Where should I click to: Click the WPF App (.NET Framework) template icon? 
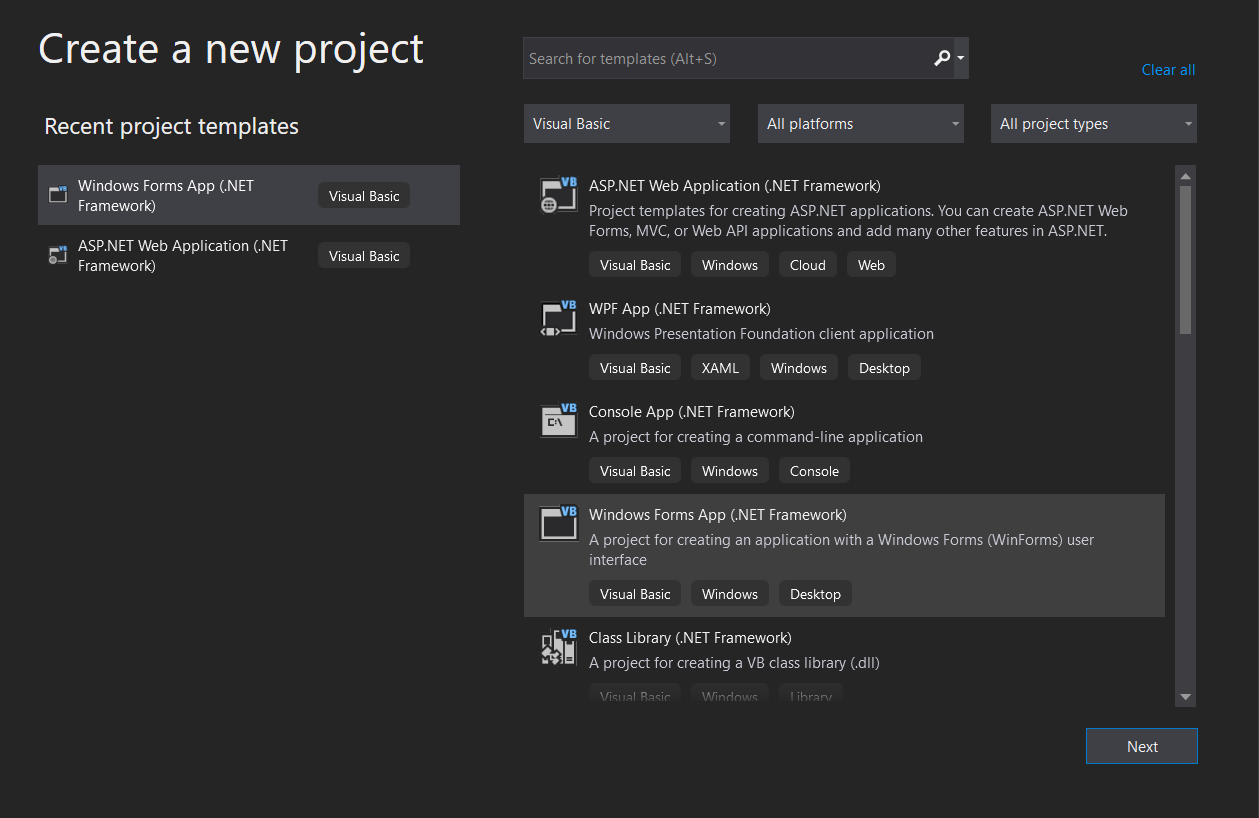click(x=557, y=319)
